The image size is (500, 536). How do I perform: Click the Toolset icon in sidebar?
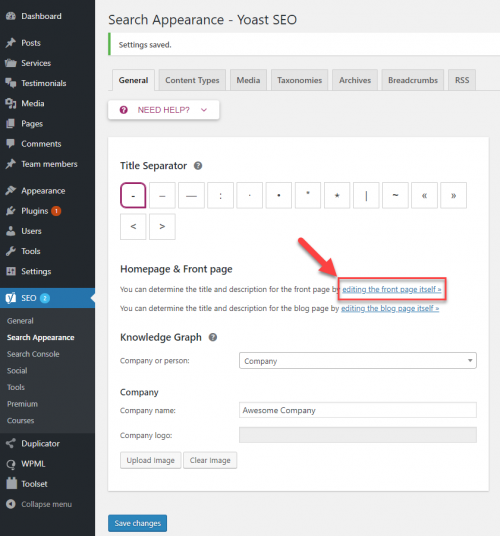click(x=11, y=483)
